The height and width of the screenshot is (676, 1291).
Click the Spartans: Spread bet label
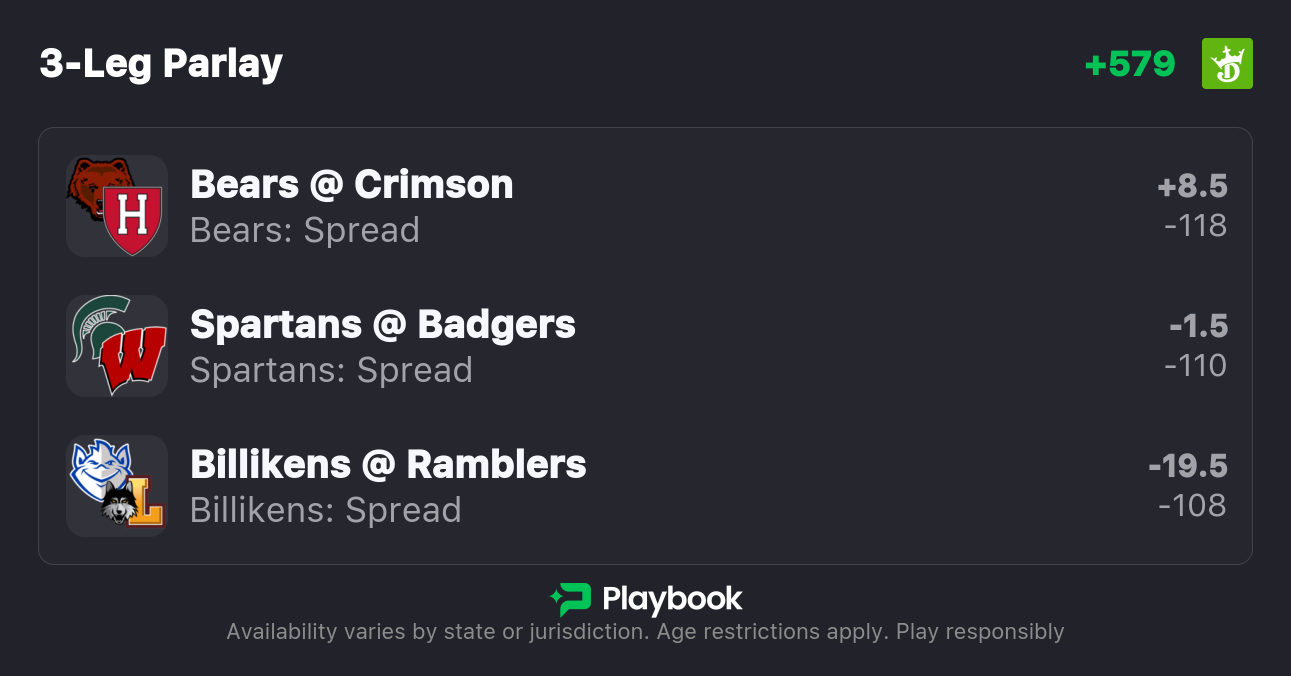coord(331,370)
